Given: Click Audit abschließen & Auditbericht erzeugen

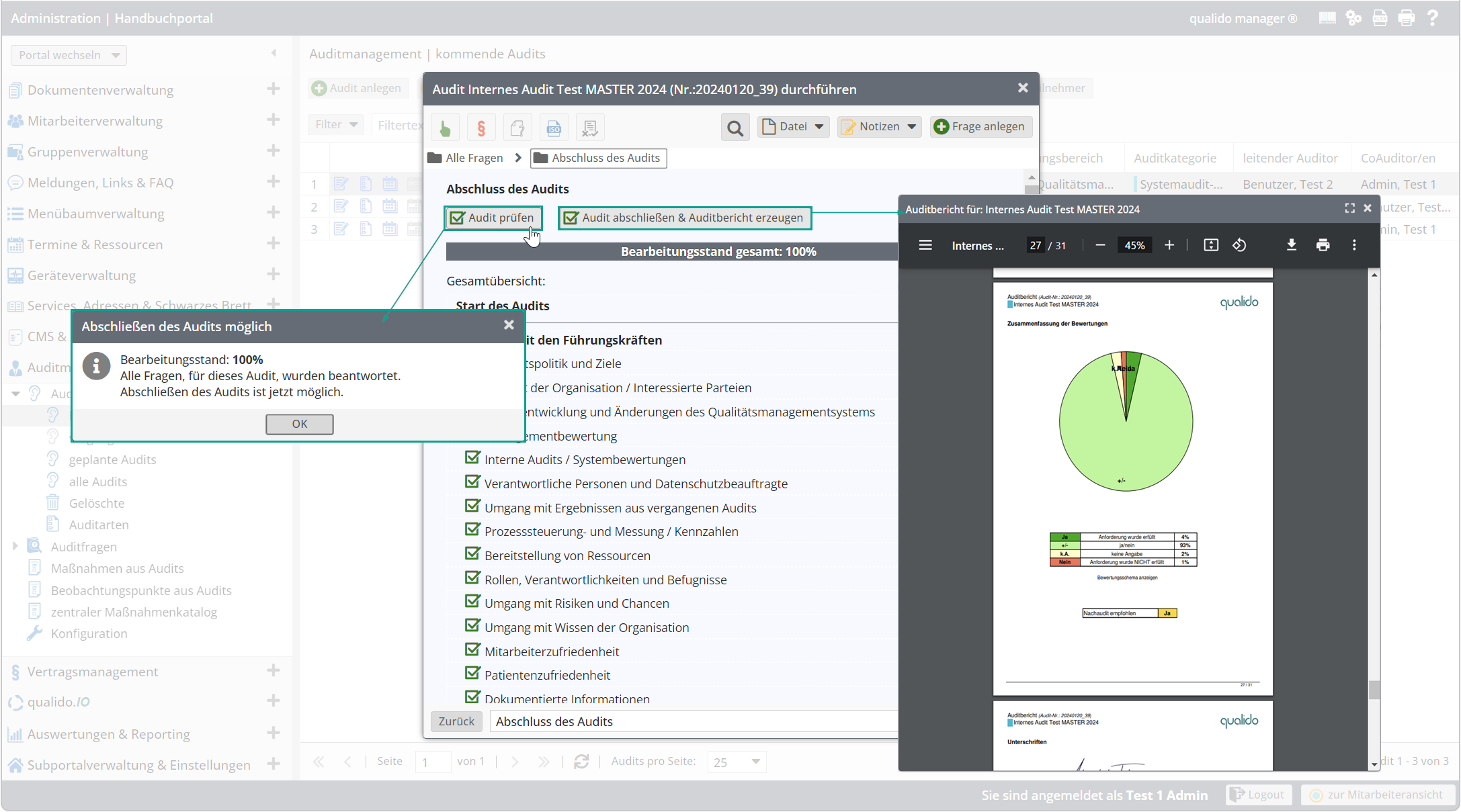Looking at the screenshot, I should 685,218.
